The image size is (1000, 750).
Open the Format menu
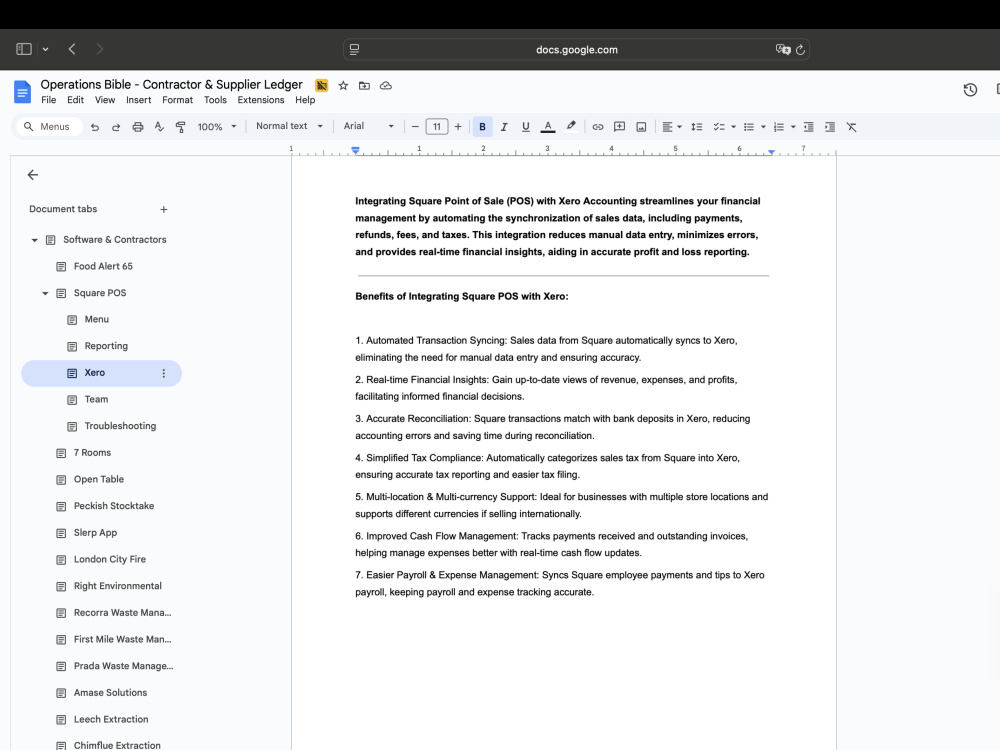coord(177,100)
